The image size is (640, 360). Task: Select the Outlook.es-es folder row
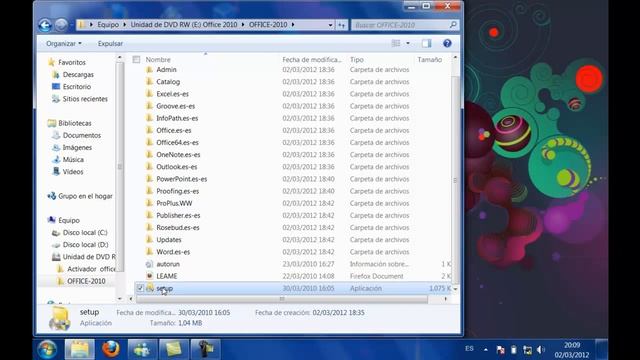(x=293, y=167)
